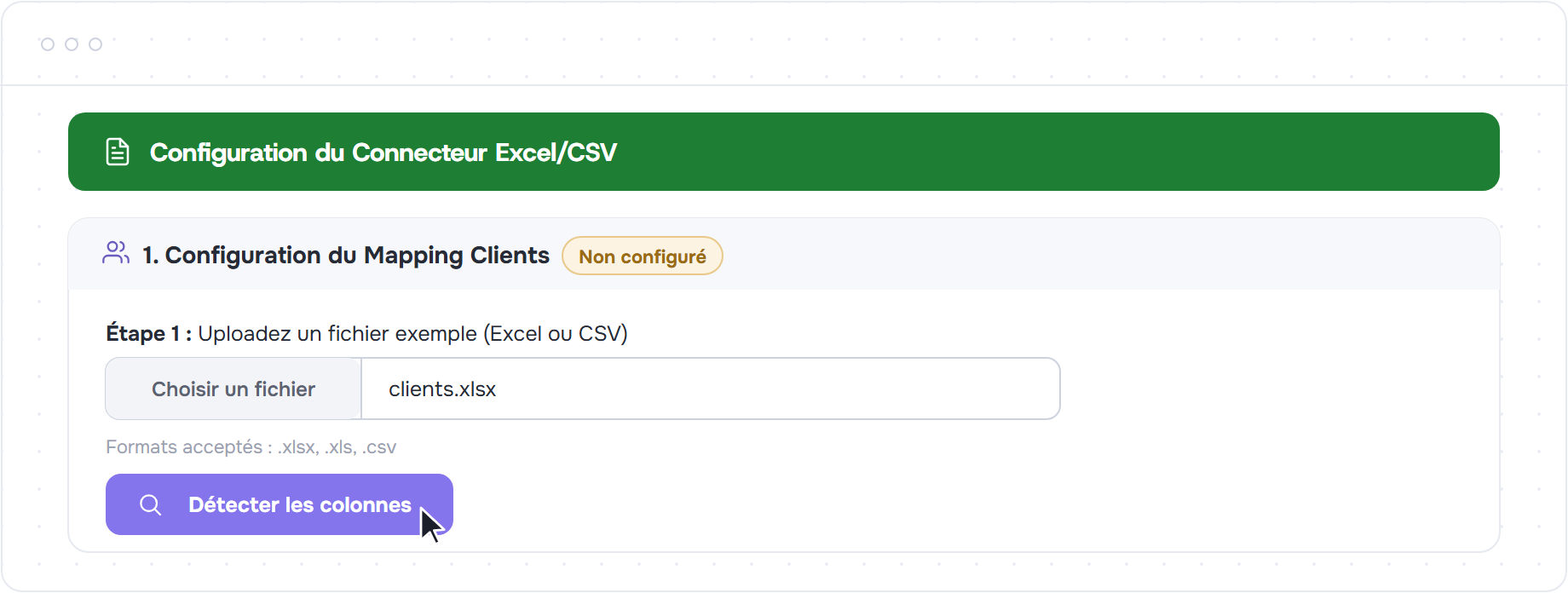Click the Uploadez un fichier exemple instruction
The height and width of the screenshot is (593, 1568).
point(412,333)
